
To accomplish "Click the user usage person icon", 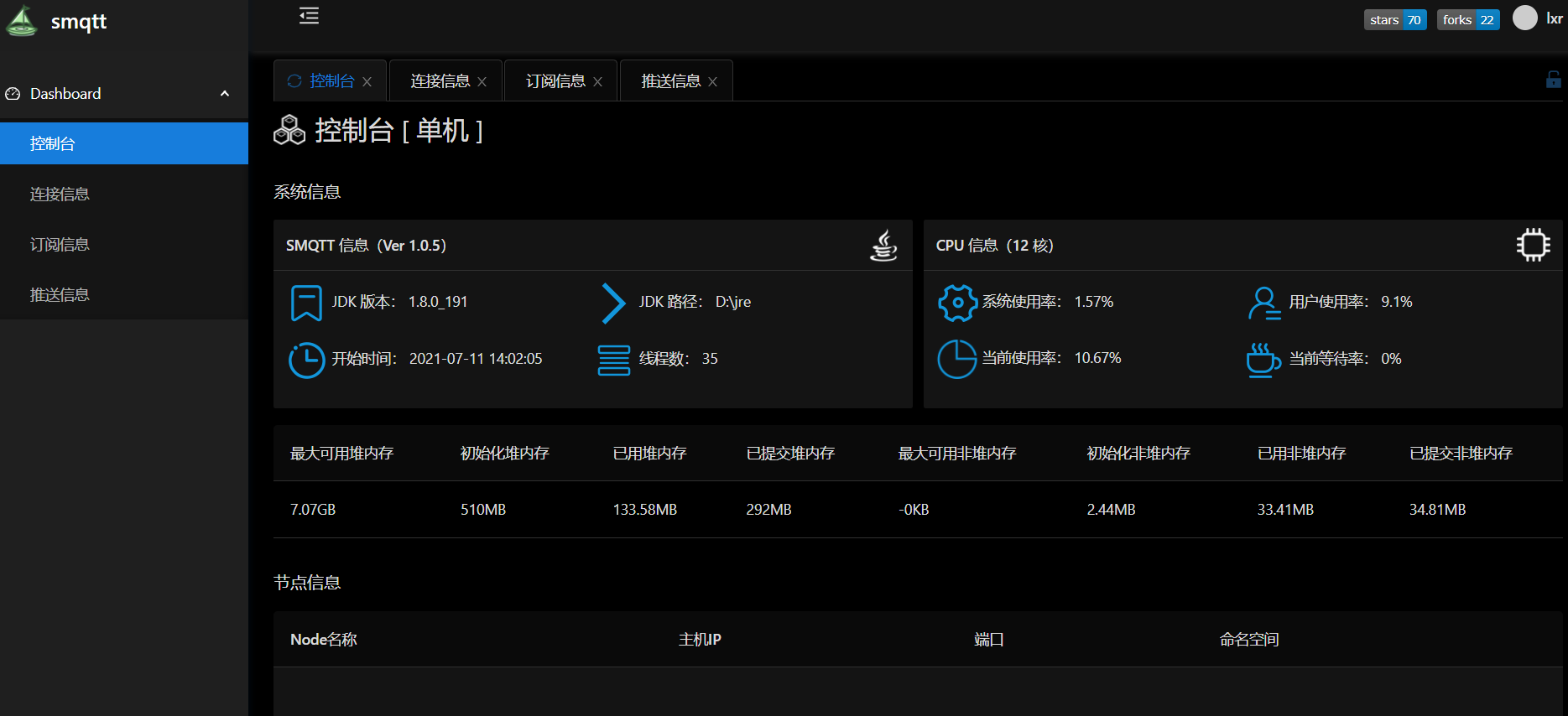I will 1263,303.
